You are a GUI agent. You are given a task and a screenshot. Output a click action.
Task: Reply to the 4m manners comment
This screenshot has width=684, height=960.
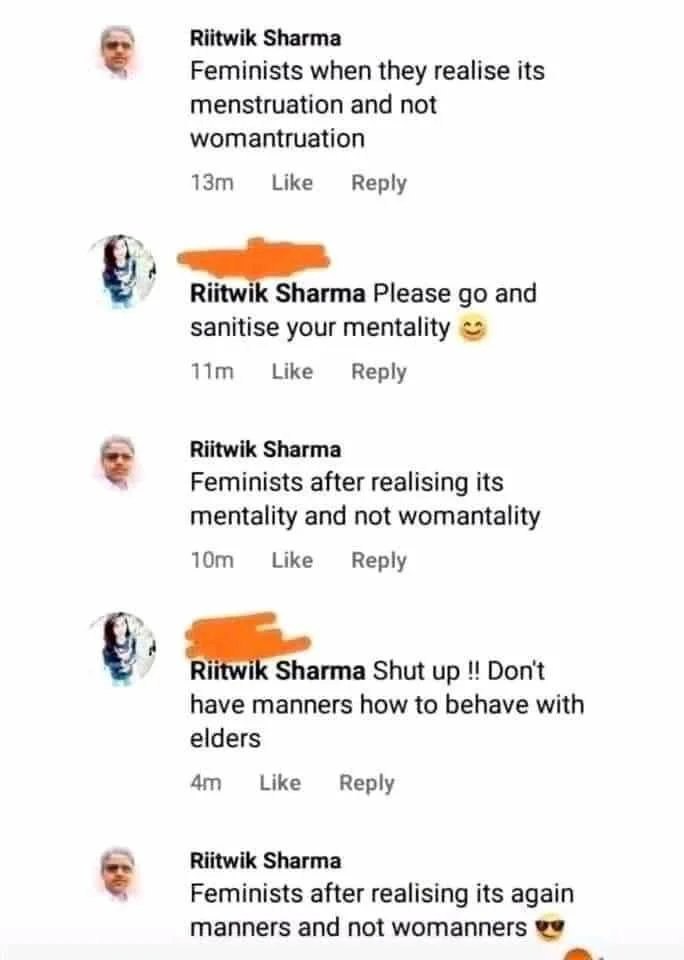click(366, 783)
